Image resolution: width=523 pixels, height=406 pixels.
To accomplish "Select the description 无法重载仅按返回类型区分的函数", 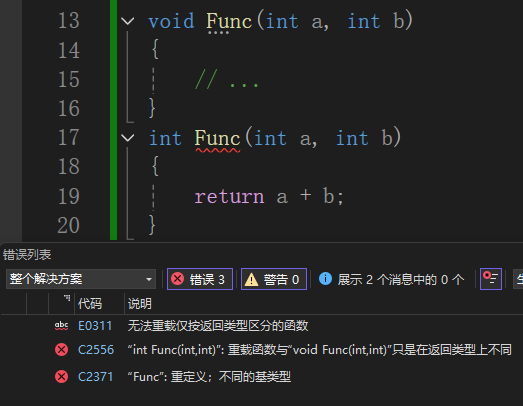I will pyautogui.click(x=218, y=326).
